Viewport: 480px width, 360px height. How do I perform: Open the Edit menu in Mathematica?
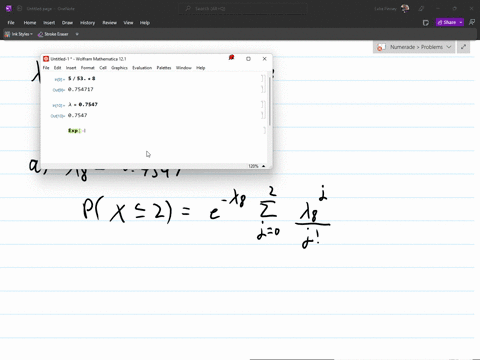click(58, 68)
